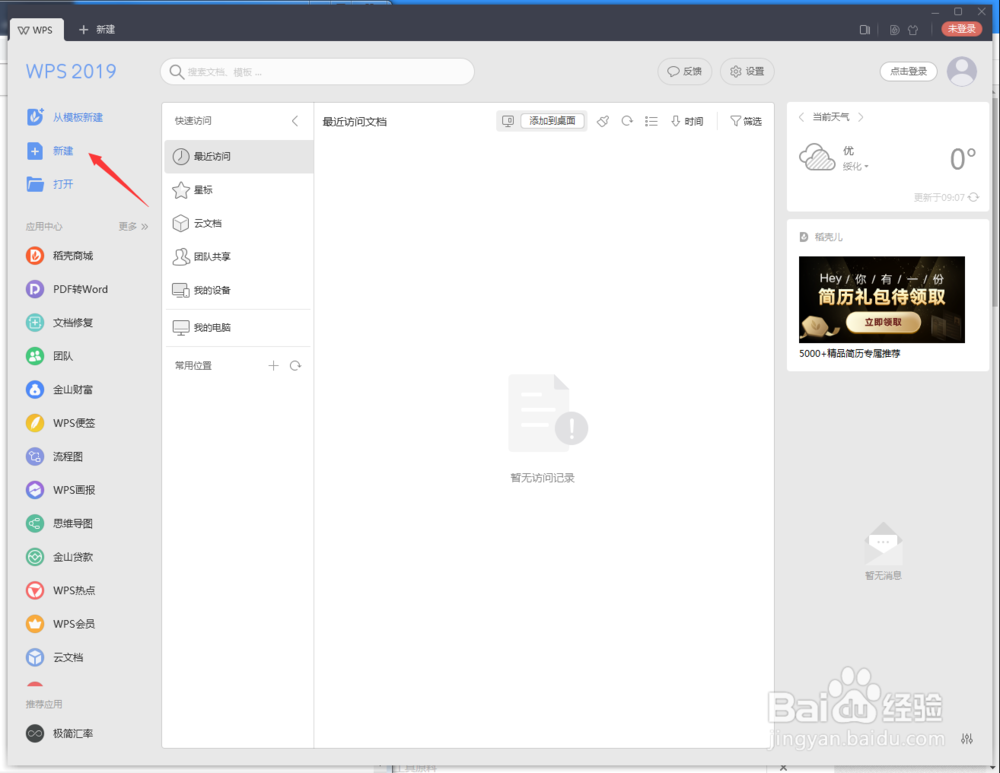Switch list view mode icon
Image resolution: width=1000 pixels, height=773 pixels.
(x=651, y=121)
